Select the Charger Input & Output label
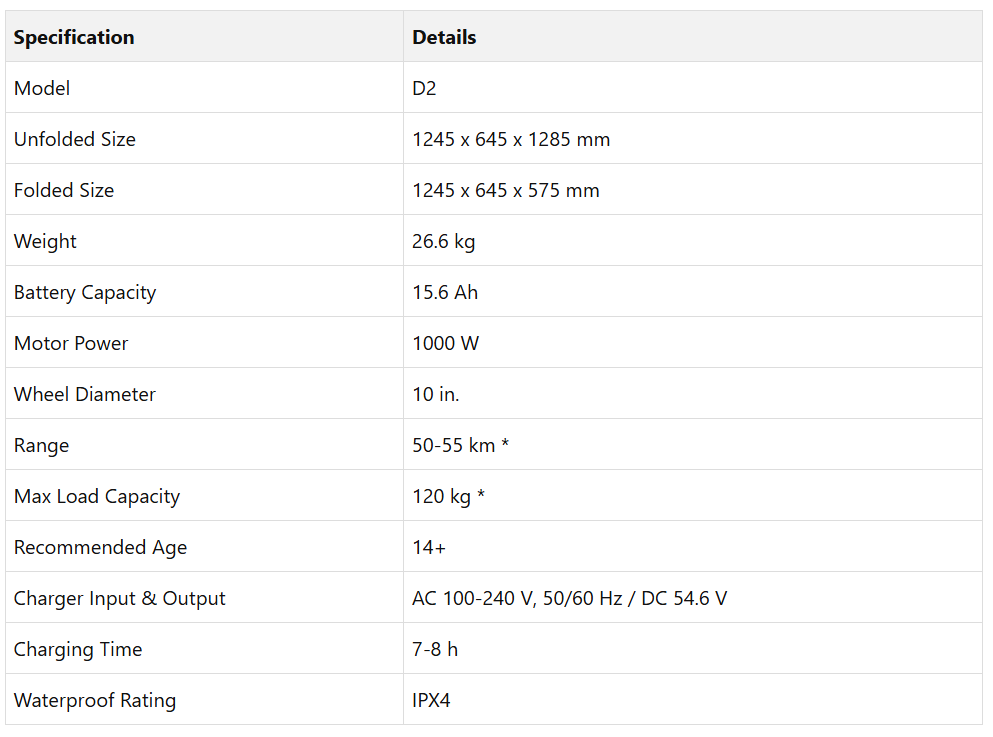The image size is (993, 737). pyautogui.click(x=120, y=598)
